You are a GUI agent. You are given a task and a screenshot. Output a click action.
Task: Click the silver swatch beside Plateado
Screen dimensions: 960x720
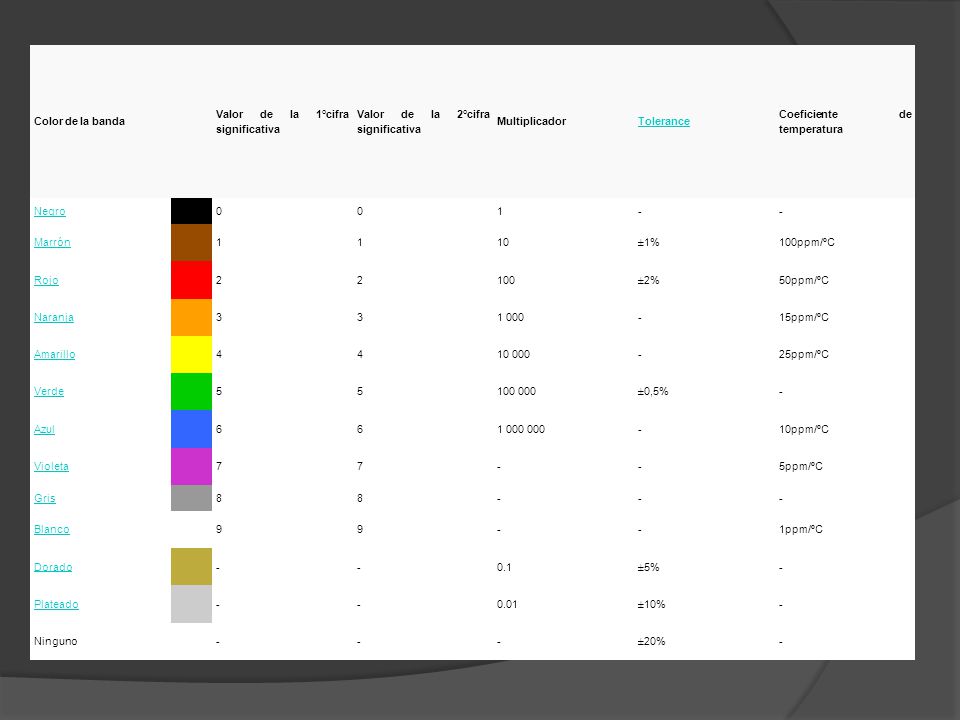tap(192, 604)
